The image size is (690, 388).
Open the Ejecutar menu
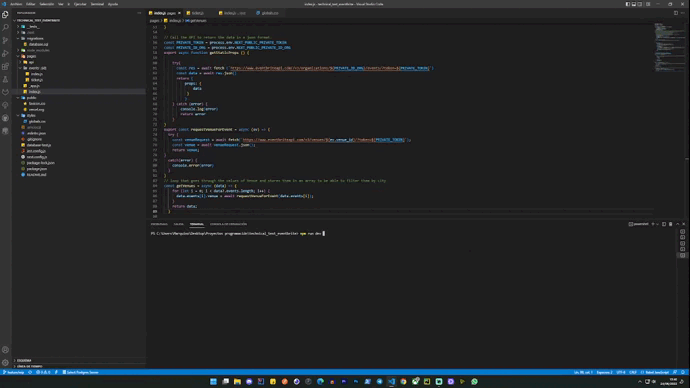(80, 4)
